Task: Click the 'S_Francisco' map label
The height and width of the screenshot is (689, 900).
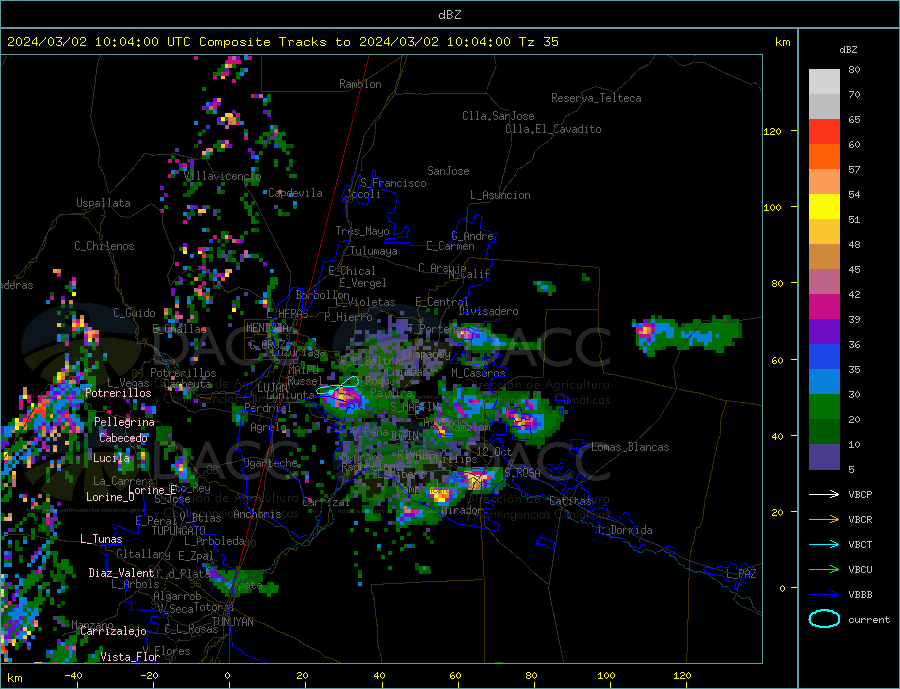Action: [393, 183]
